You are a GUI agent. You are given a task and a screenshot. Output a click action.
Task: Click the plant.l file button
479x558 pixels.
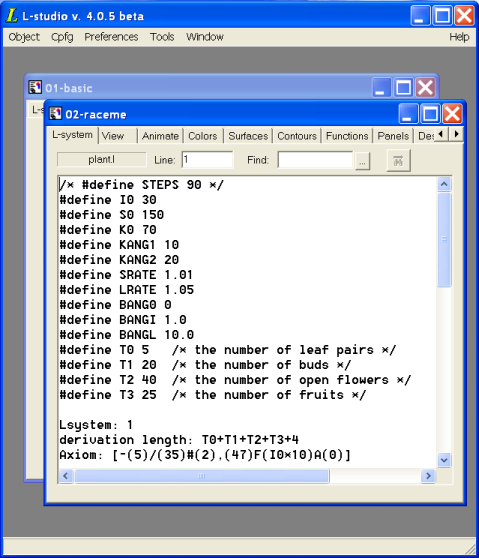pos(101,159)
